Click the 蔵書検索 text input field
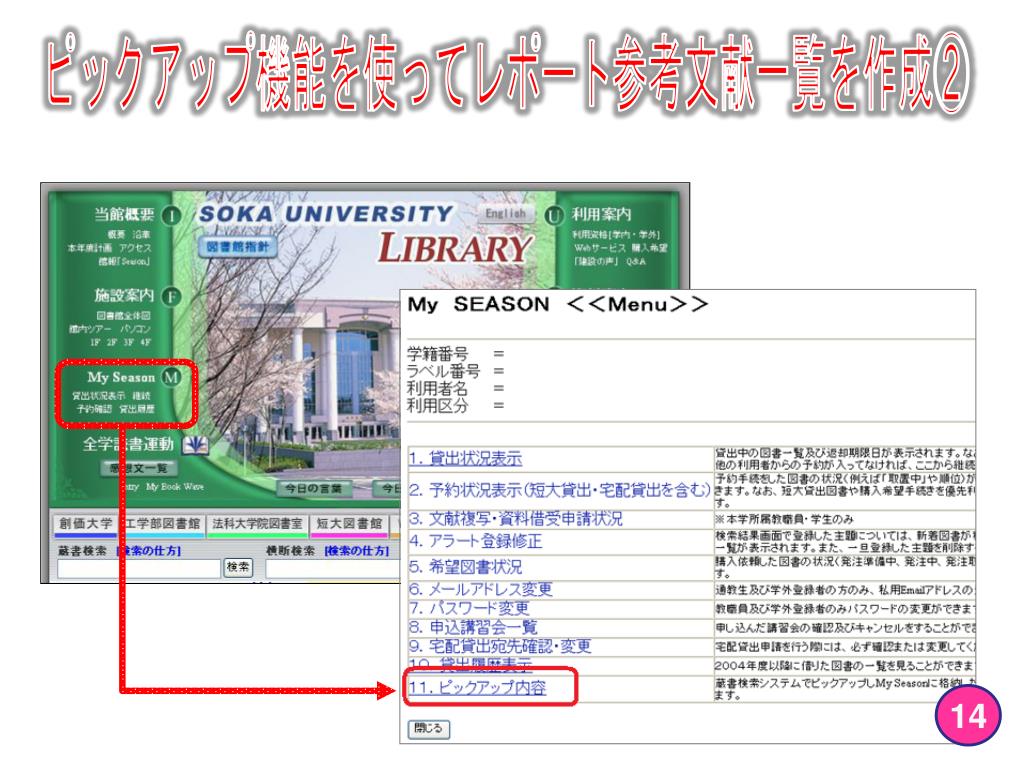 tap(138, 568)
